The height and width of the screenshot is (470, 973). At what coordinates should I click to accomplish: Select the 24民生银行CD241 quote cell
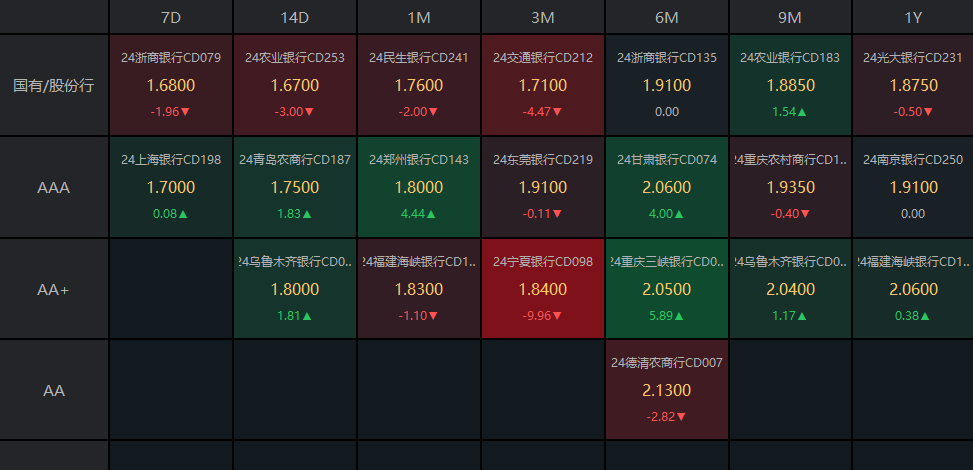point(419,85)
